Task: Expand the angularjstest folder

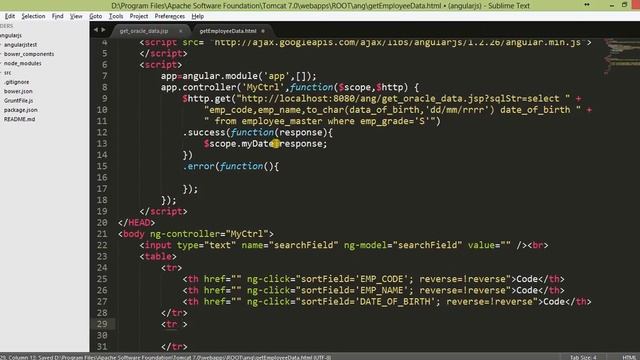Action: 20,45
